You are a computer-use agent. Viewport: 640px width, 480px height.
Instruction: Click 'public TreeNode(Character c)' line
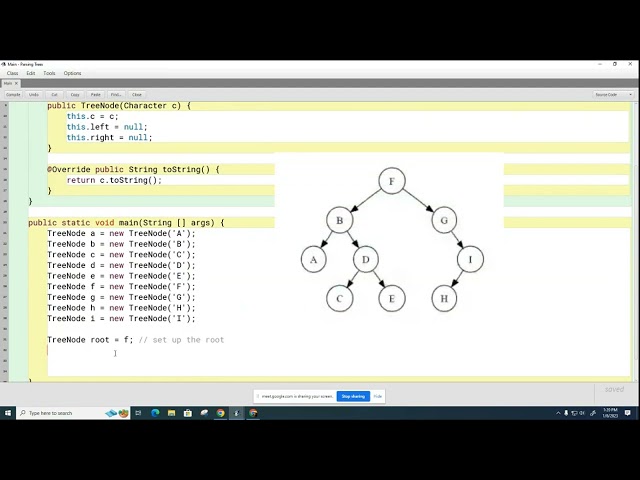tap(119, 106)
